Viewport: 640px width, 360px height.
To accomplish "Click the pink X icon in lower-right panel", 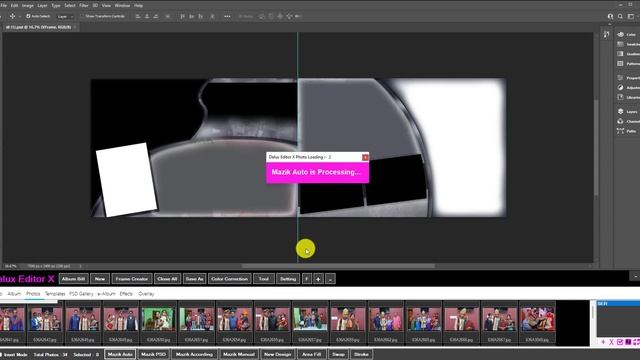I will [611, 342].
